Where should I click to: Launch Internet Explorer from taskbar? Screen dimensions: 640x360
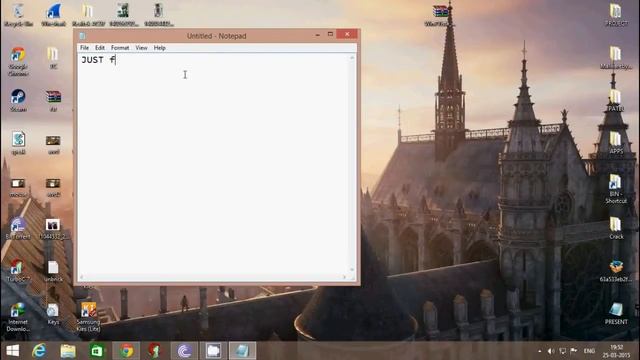click(x=39, y=351)
